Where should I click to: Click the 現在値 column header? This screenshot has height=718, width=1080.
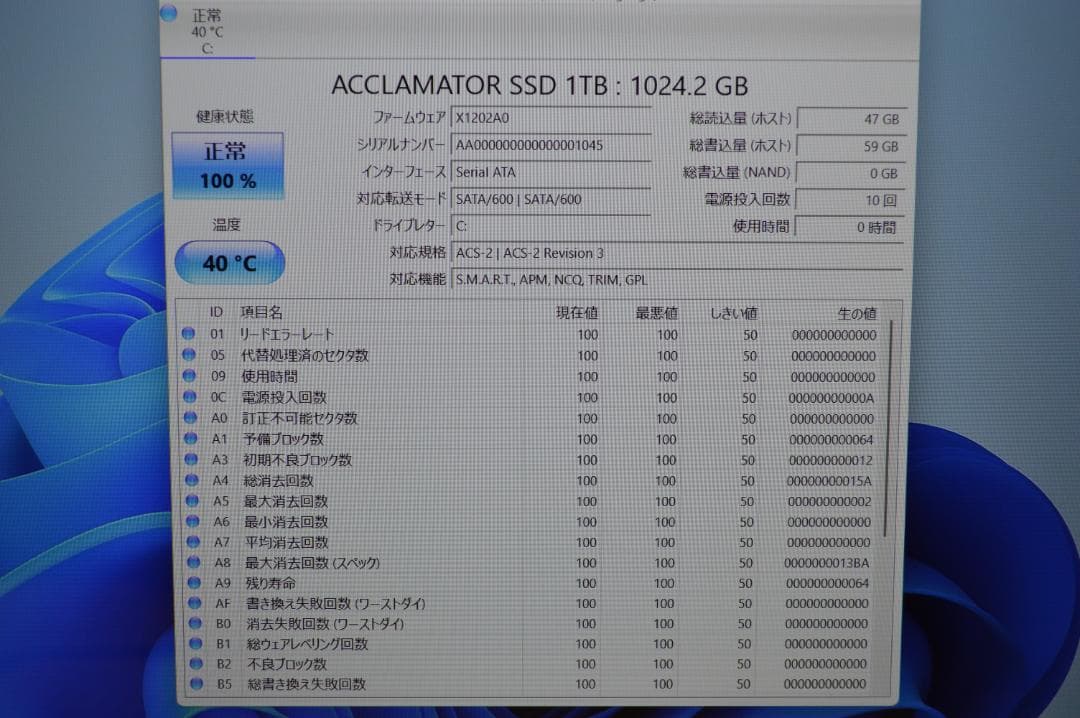coord(578,313)
